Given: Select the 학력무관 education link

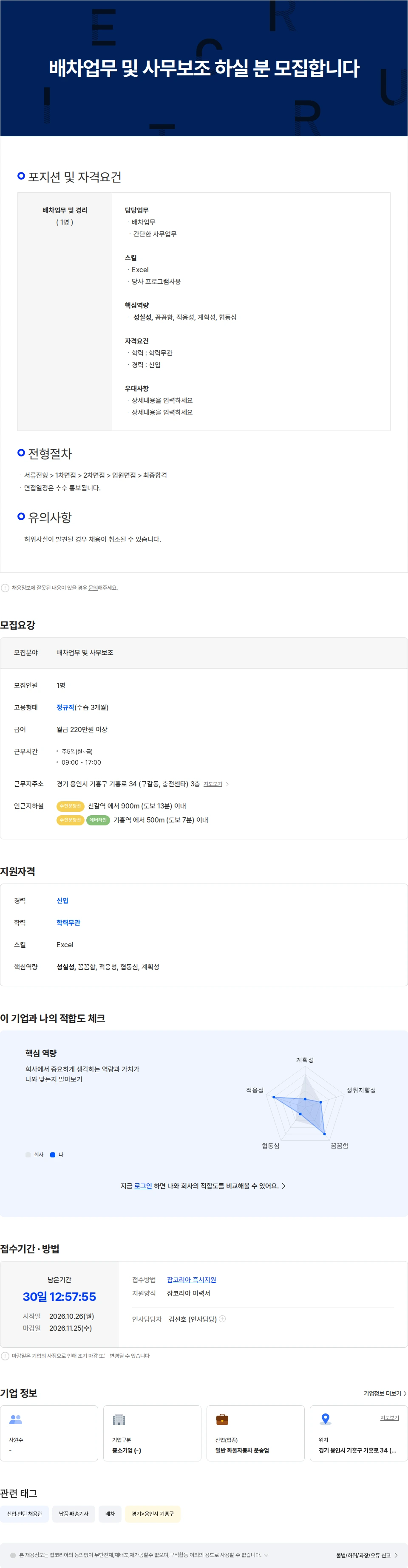Looking at the screenshot, I should [68, 923].
